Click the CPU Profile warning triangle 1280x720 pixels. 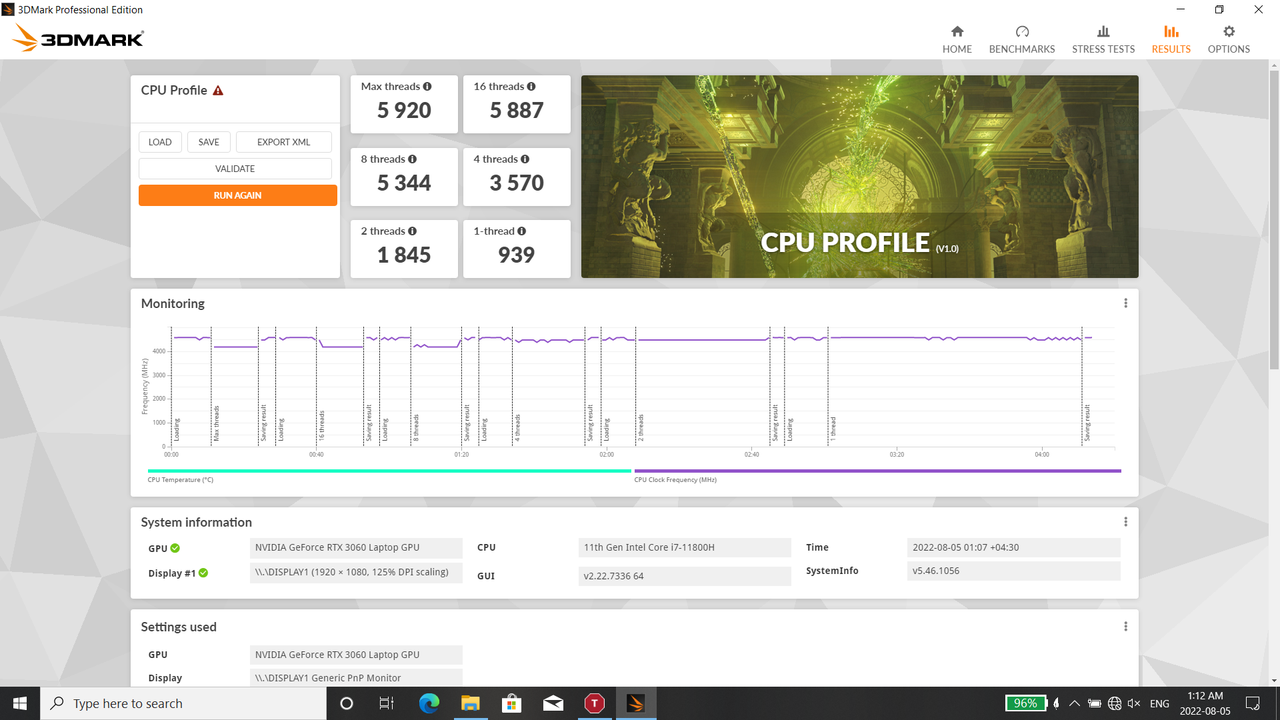[x=218, y=90]
